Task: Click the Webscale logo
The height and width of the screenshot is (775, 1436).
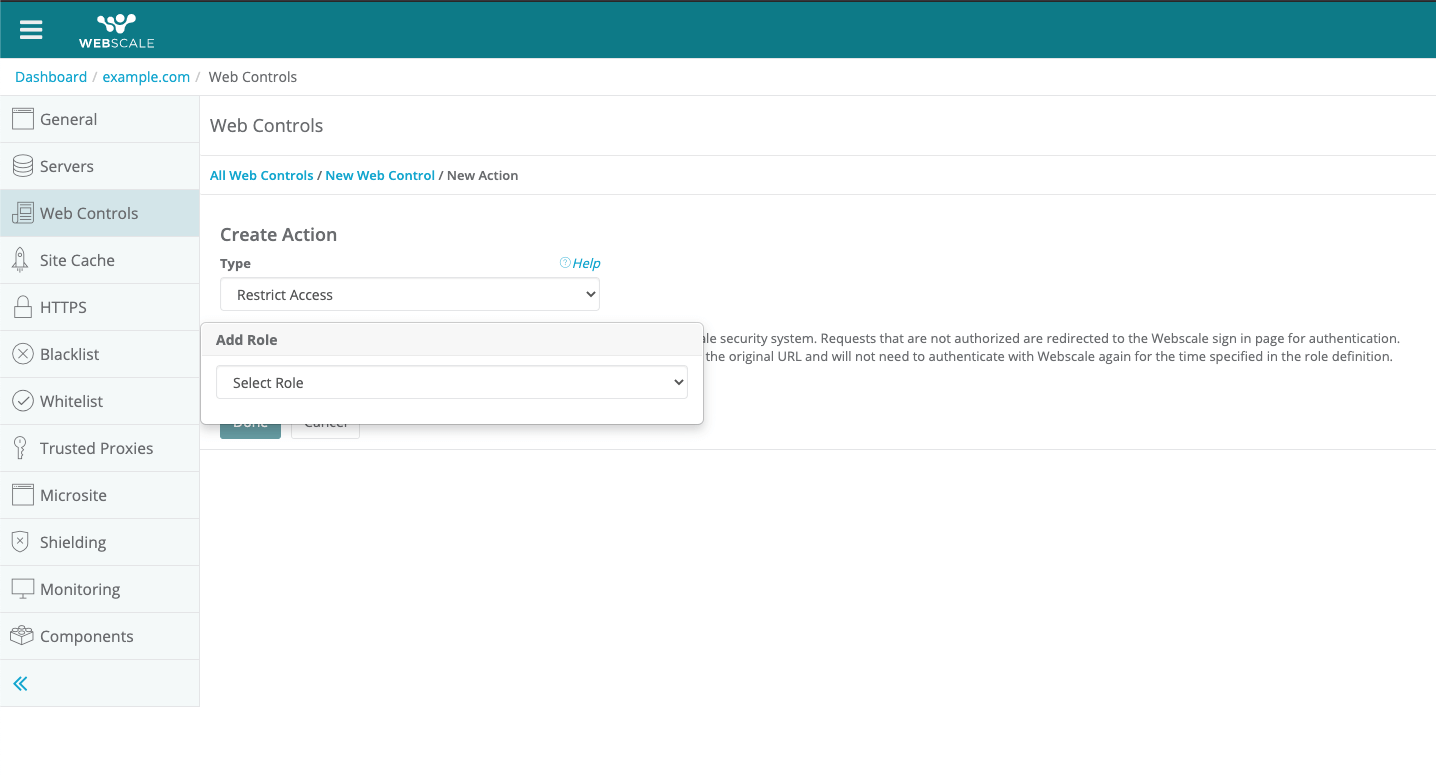Action: pos(116,30)
